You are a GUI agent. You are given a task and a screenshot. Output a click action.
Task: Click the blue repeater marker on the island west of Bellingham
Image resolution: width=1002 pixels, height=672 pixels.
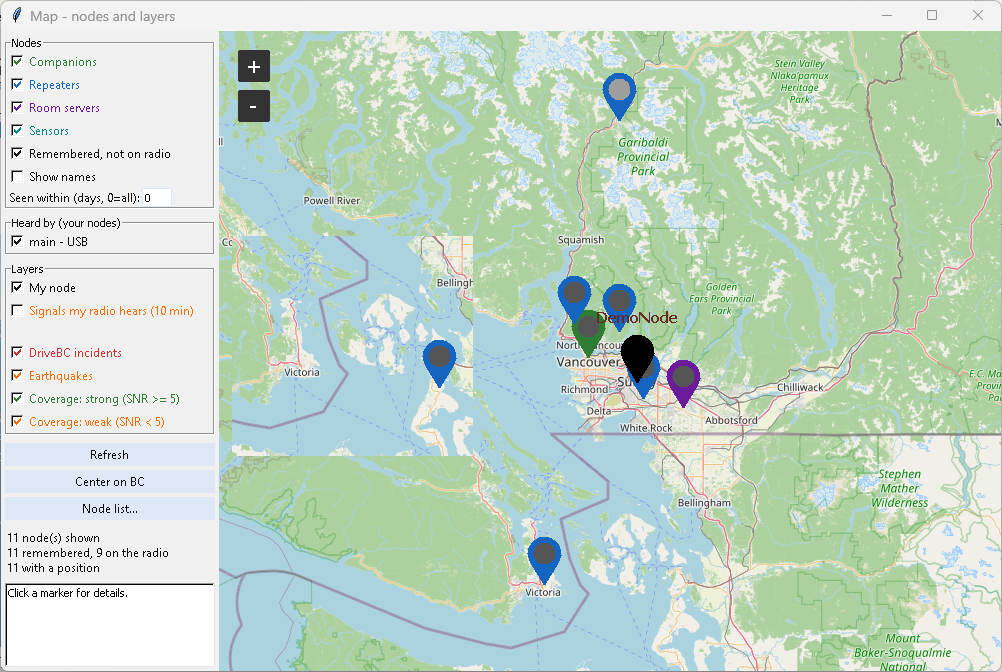(x=440, y=362)
